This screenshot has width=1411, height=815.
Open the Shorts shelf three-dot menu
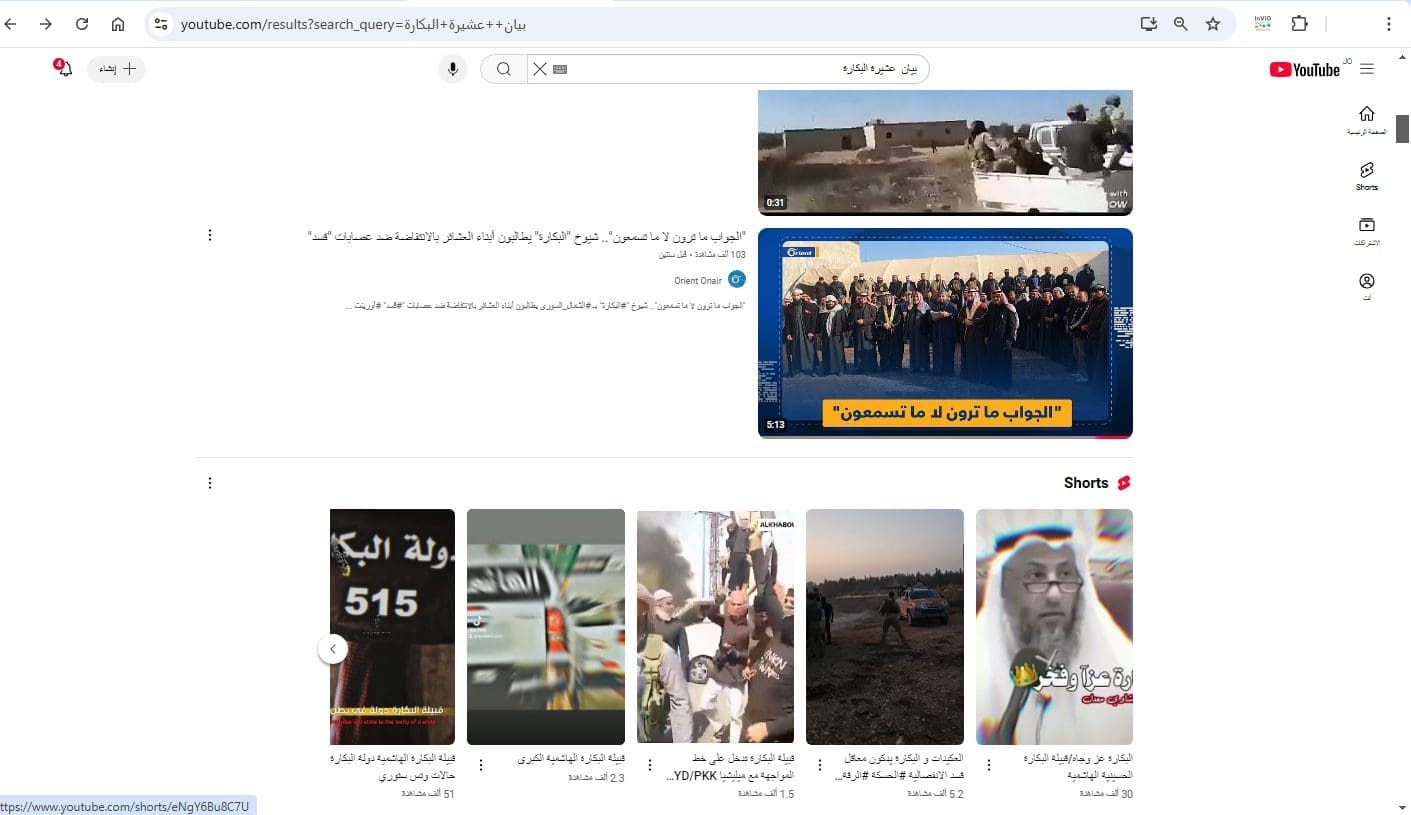click(209, 483)
